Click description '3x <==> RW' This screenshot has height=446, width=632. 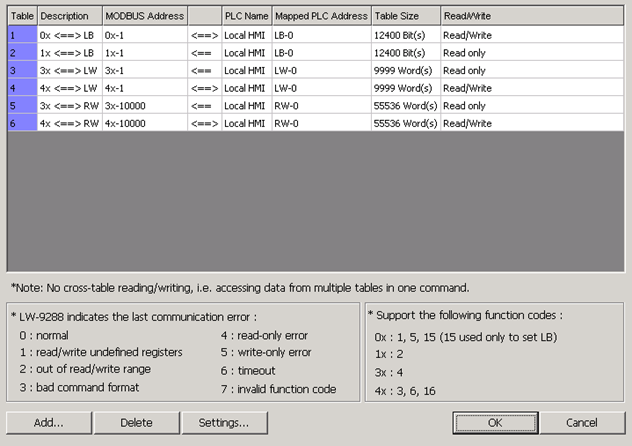[x=69, y=106]
